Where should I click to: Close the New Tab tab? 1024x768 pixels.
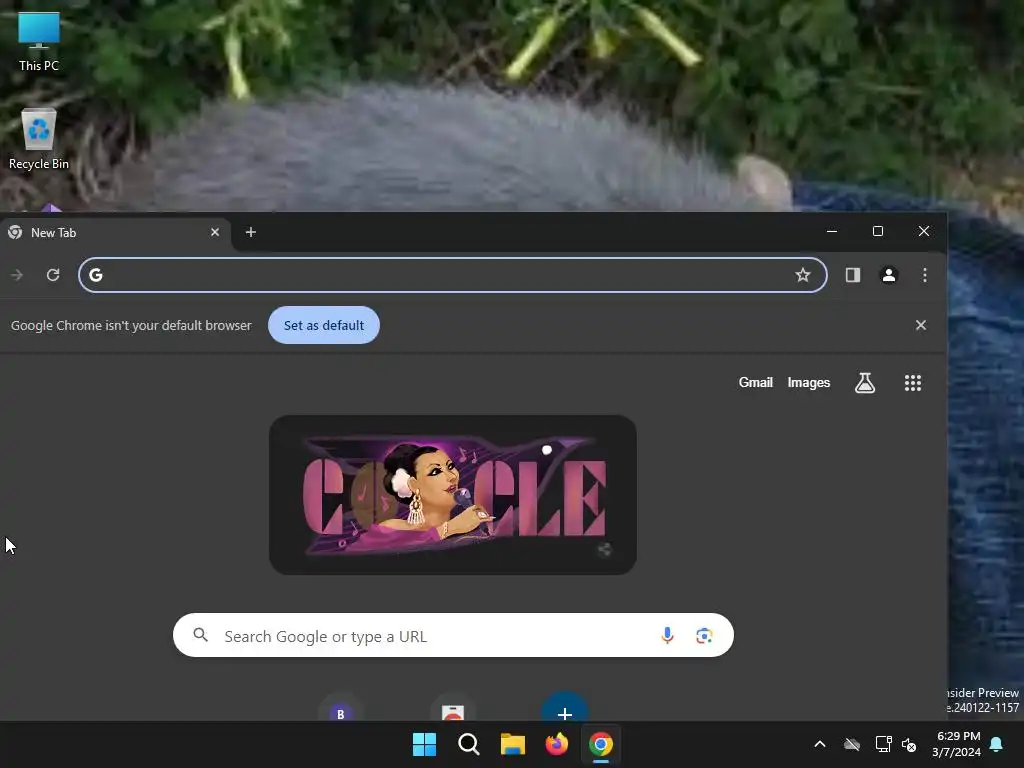pyautogui.click(x=215, y=232)
